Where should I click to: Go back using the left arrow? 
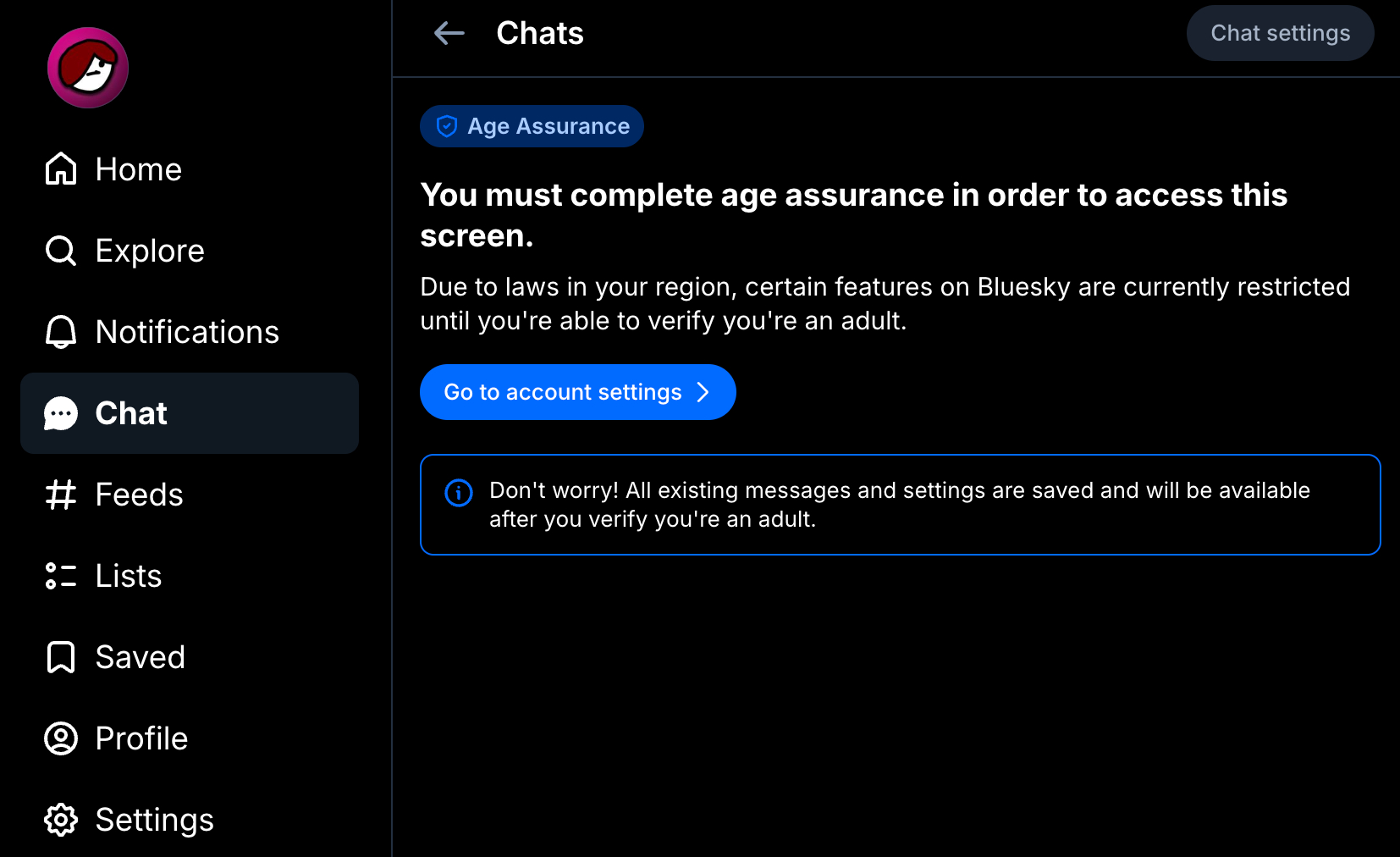tap(449, 33)
